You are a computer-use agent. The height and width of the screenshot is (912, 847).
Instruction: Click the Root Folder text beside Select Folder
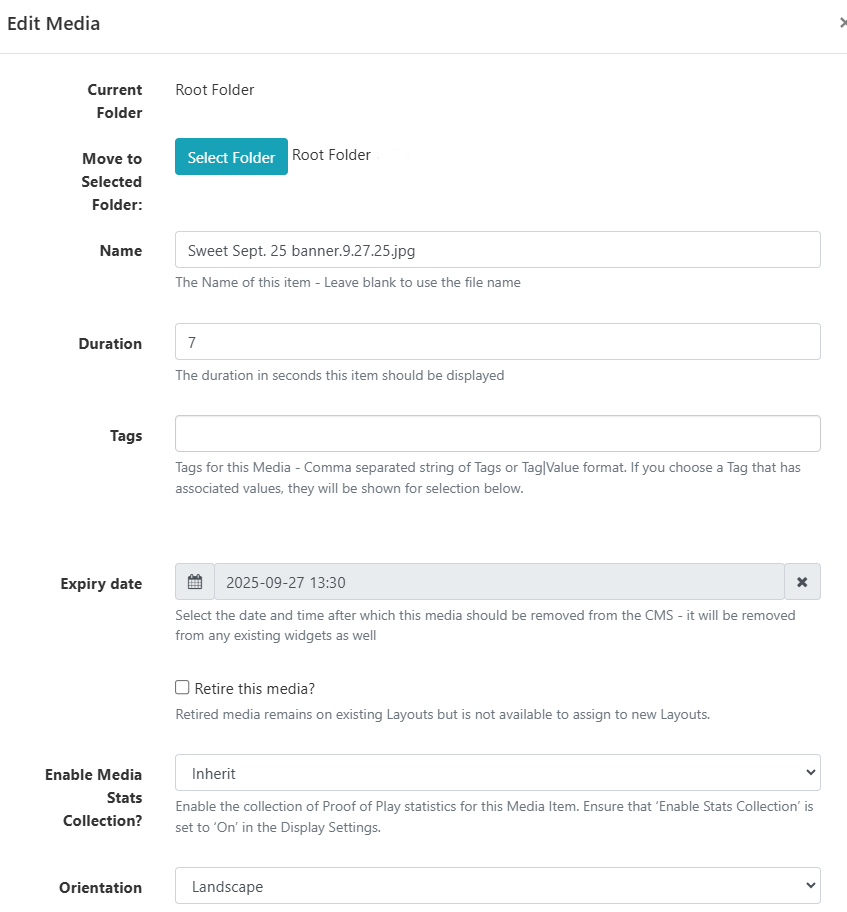[x=331, y=155]
